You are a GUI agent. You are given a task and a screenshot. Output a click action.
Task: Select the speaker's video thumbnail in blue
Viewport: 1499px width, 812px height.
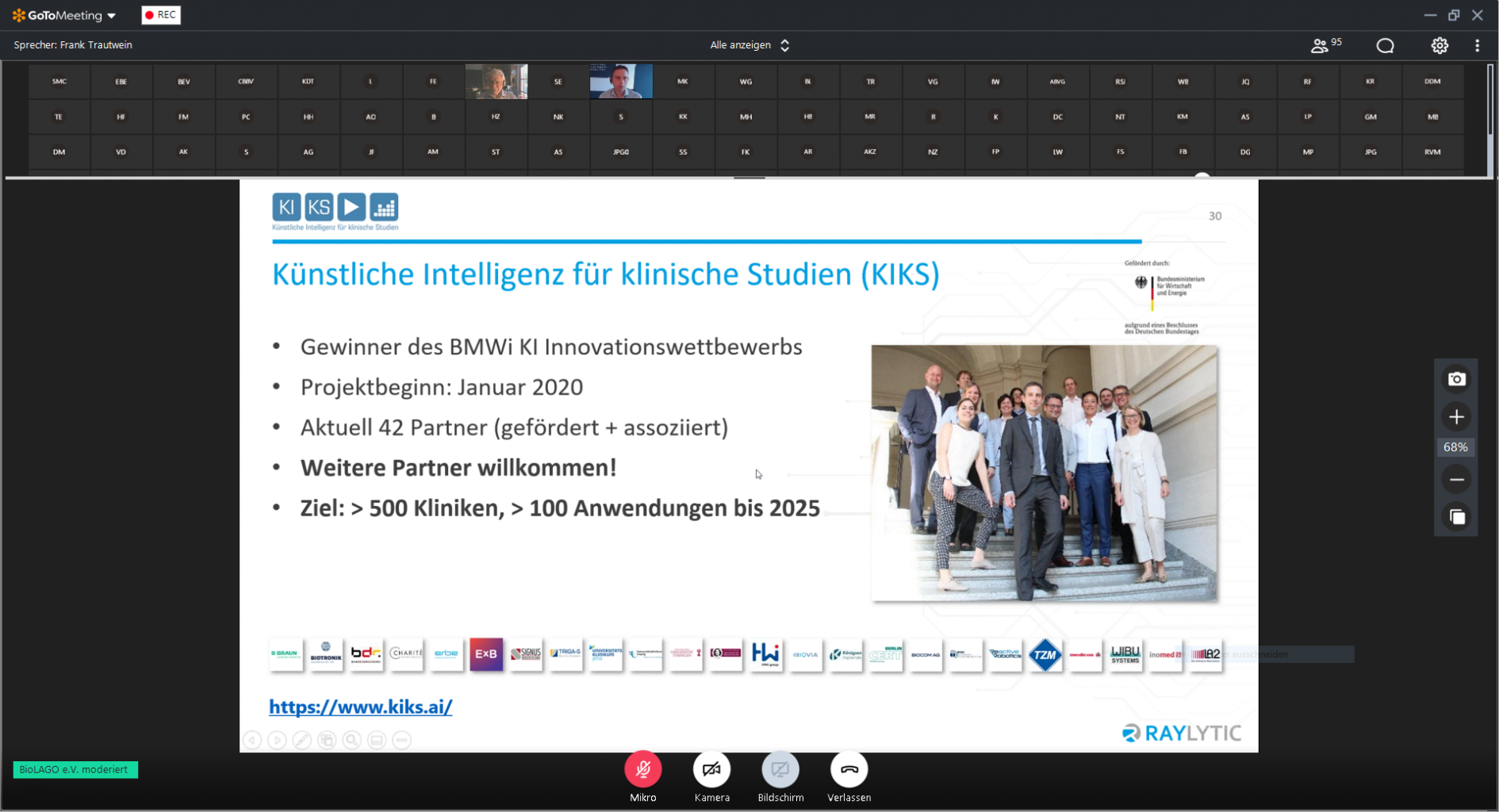(x=621, y=81)
